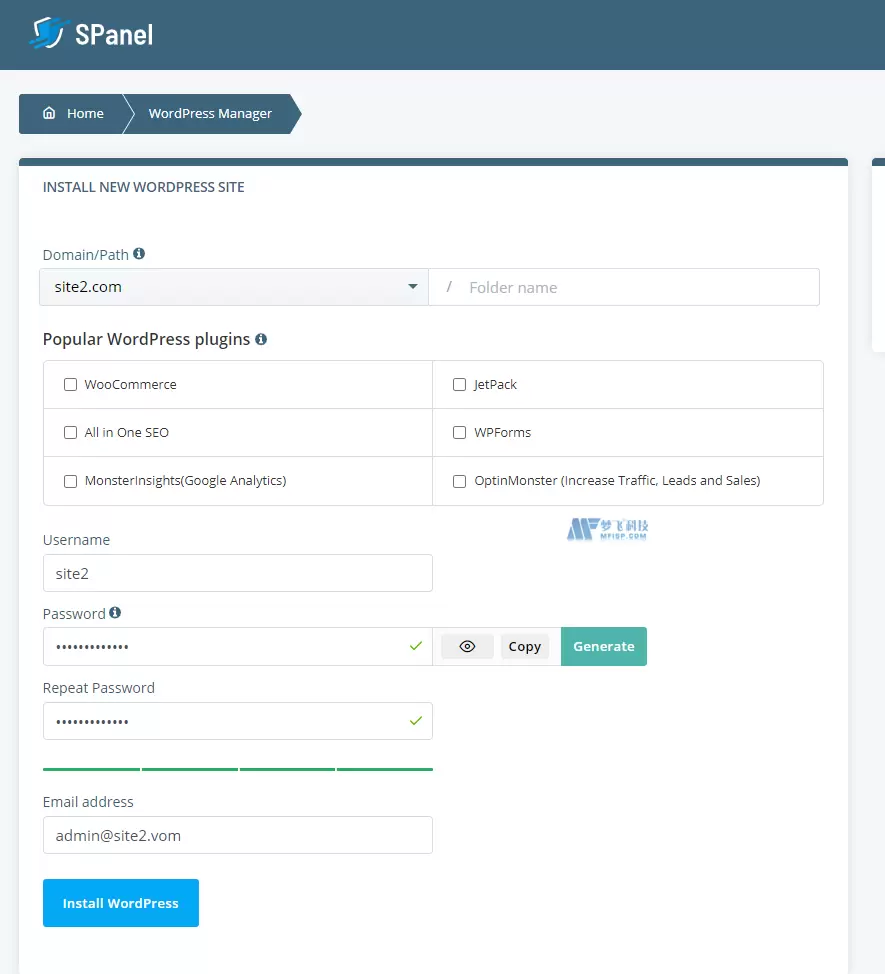Click the Folder name input field
Viewport: 885px width, 974px height.
(640, 287)
